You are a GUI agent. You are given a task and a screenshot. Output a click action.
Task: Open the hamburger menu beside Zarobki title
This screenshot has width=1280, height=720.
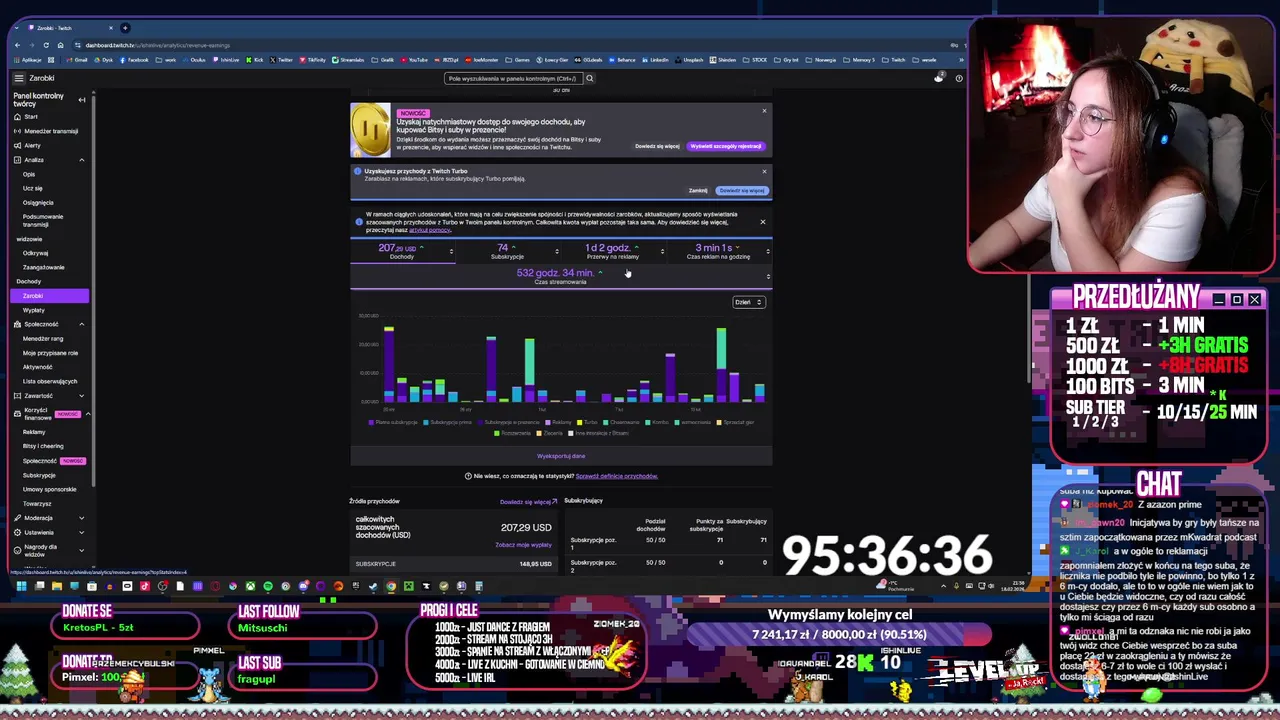[x=18, y=78]
